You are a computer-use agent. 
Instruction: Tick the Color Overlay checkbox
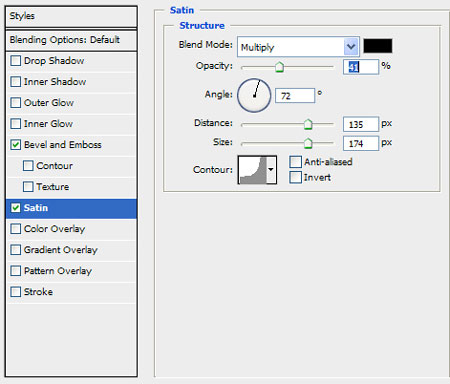16,229
